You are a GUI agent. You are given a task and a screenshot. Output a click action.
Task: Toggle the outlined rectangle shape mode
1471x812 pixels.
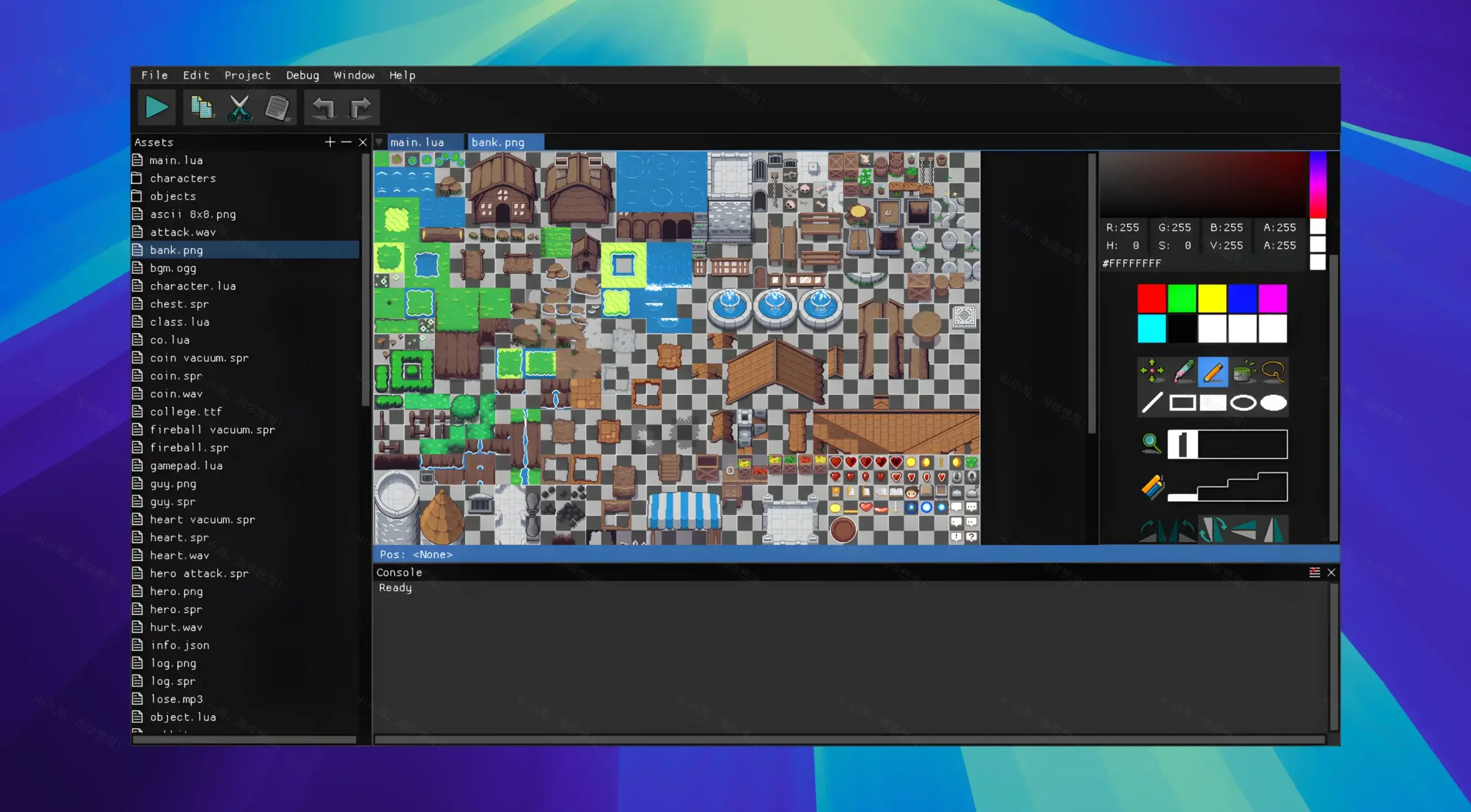click(1182, 403)
